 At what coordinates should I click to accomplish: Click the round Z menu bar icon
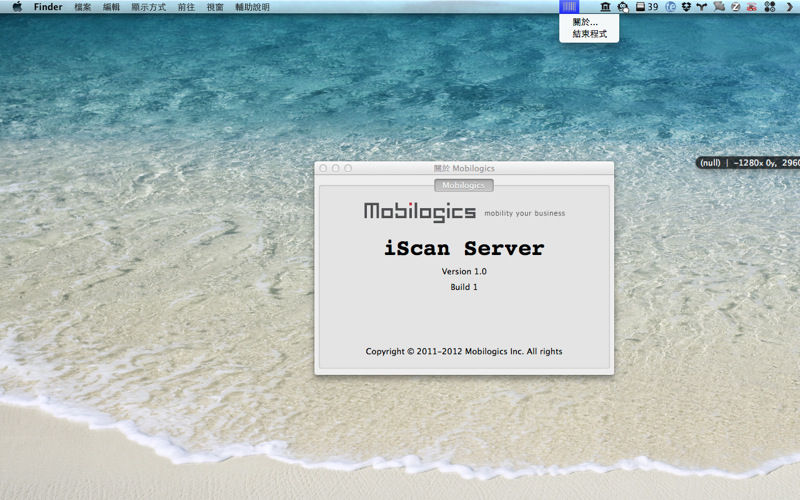(735, 7)
